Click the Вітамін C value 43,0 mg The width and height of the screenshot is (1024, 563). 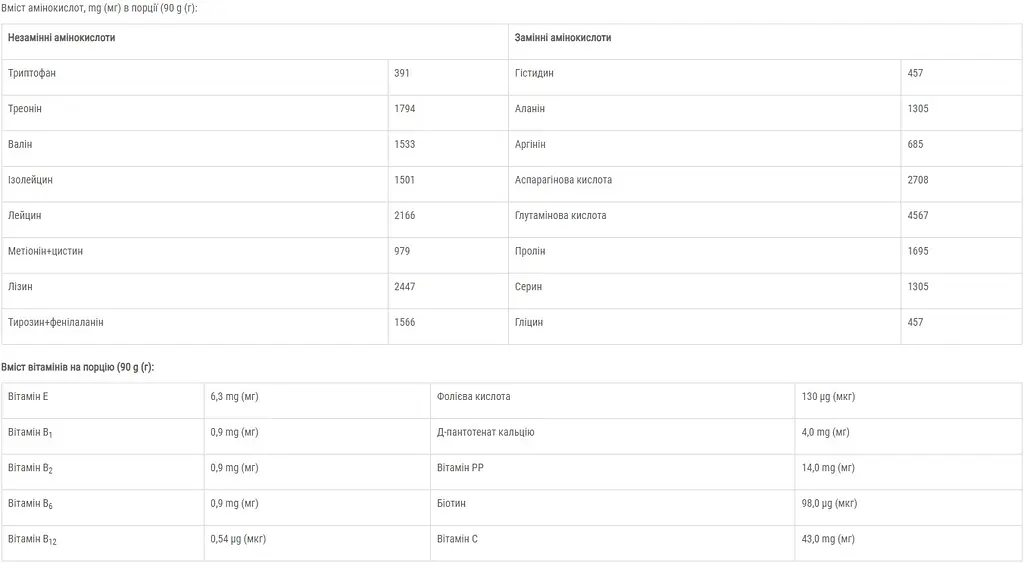[x=828, y=540]
